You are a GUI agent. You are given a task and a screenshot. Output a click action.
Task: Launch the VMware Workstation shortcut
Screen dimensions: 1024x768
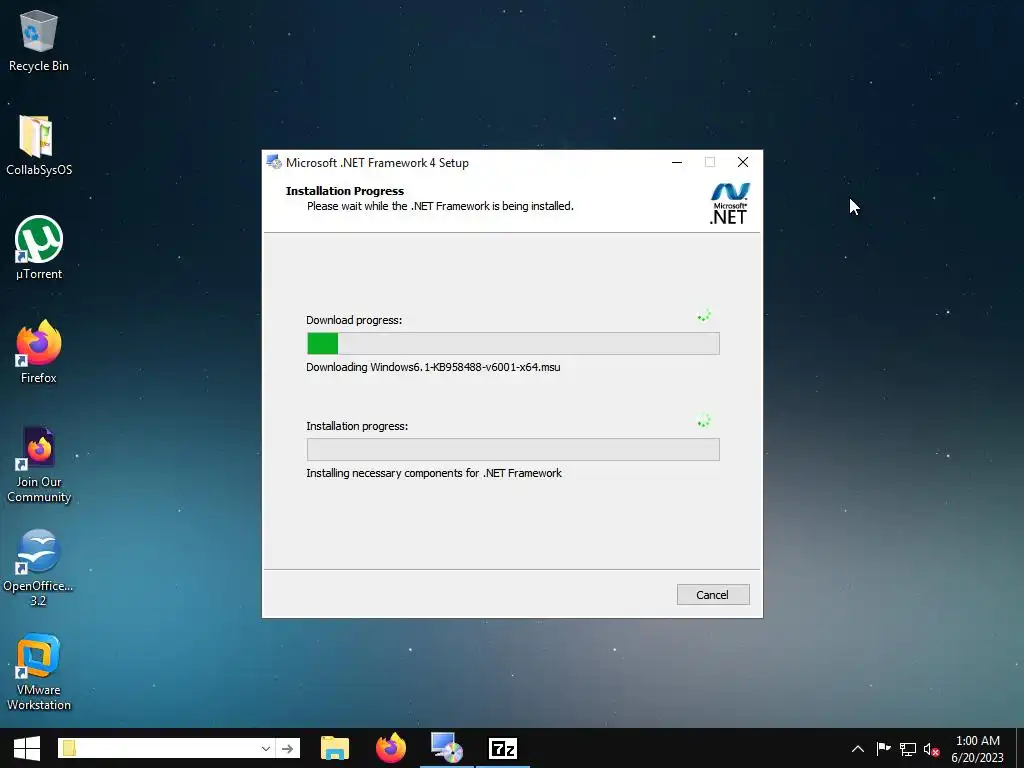click(39, 673)
